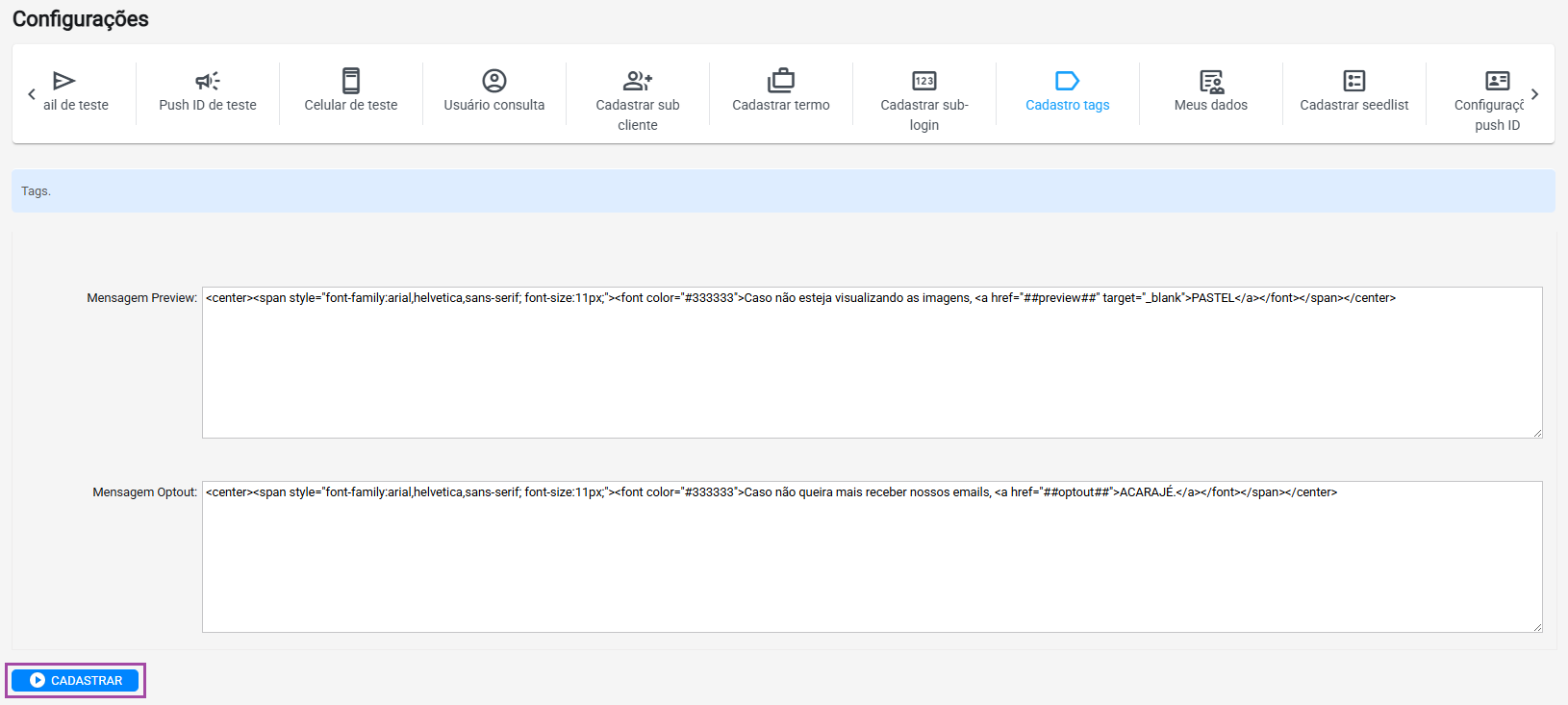Click the list icon for Cadastrar seedlist
The image size is (1568, 705).
click(x=1354, y=81)
